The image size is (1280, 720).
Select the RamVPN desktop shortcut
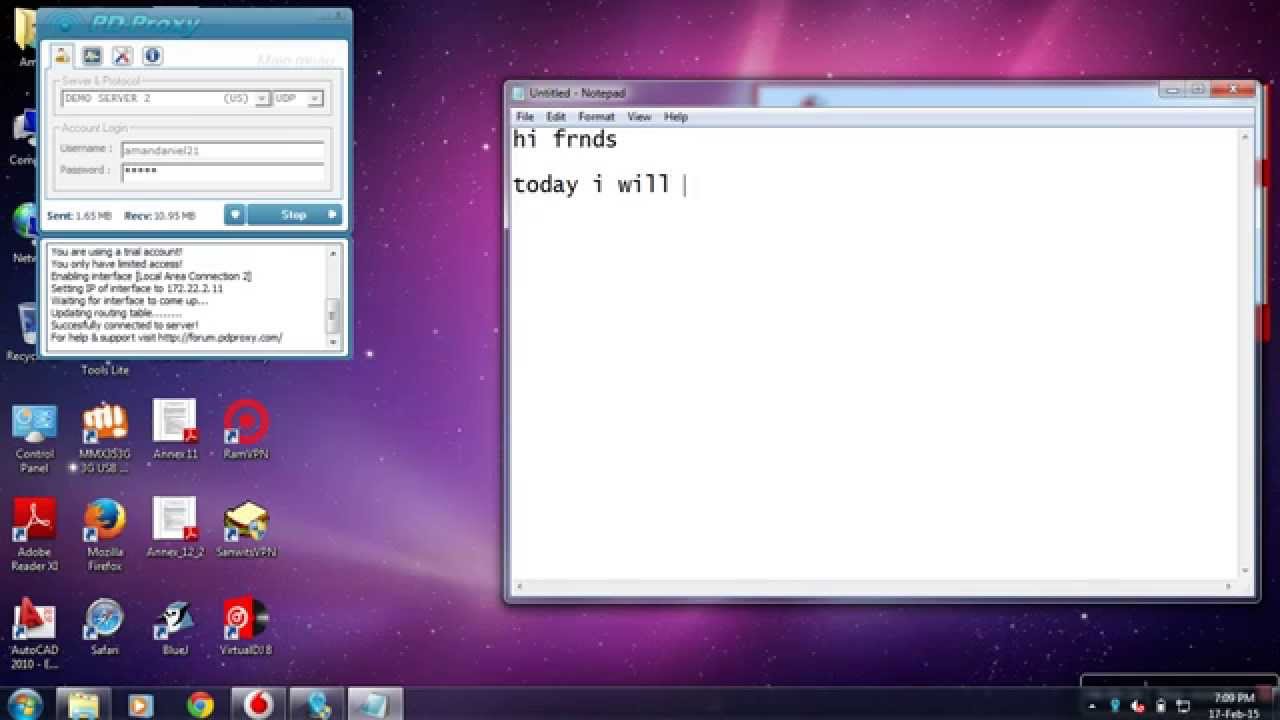(246, 431)
